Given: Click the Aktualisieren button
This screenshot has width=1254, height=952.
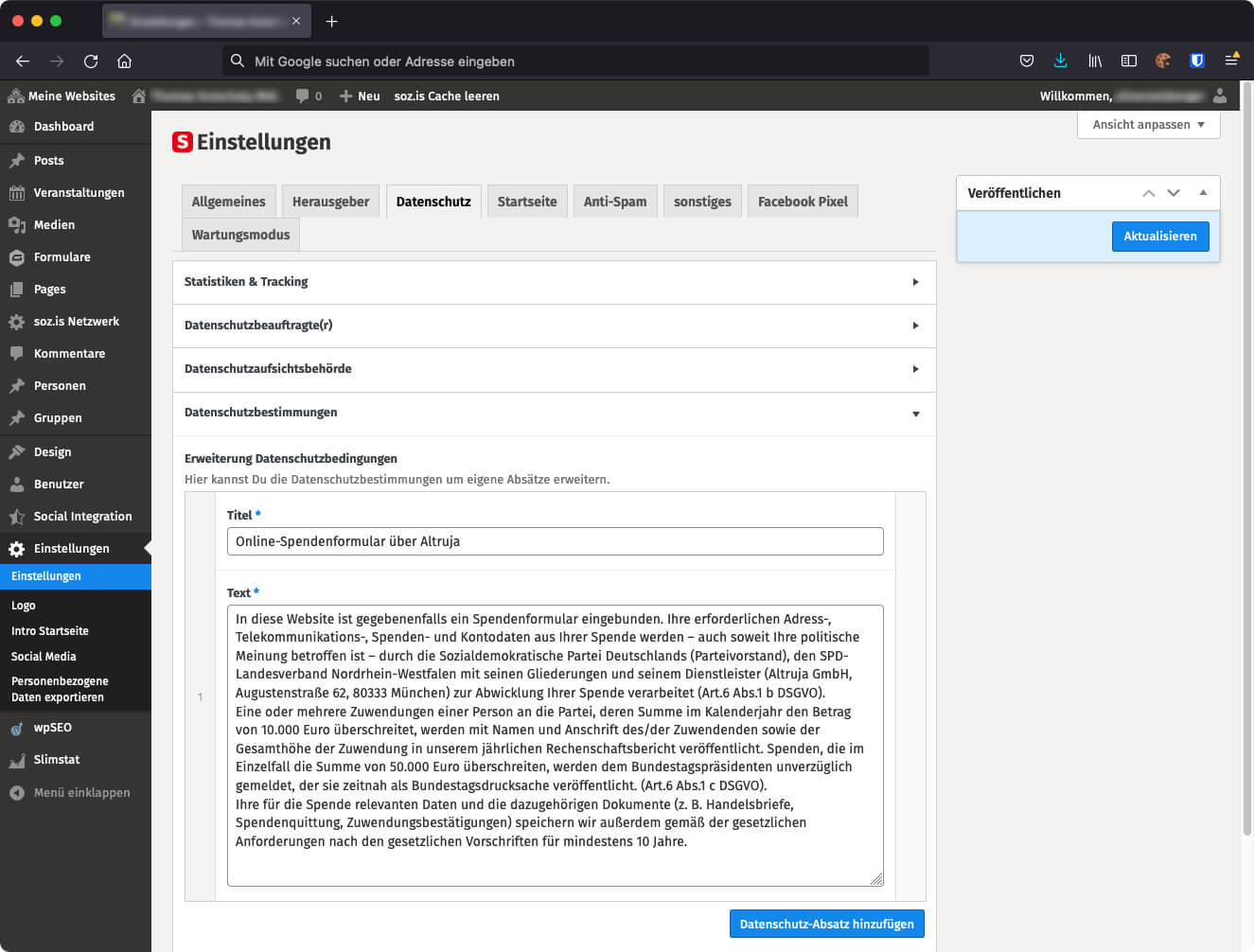Looking at the screenshot, I should coord(1159,237).
